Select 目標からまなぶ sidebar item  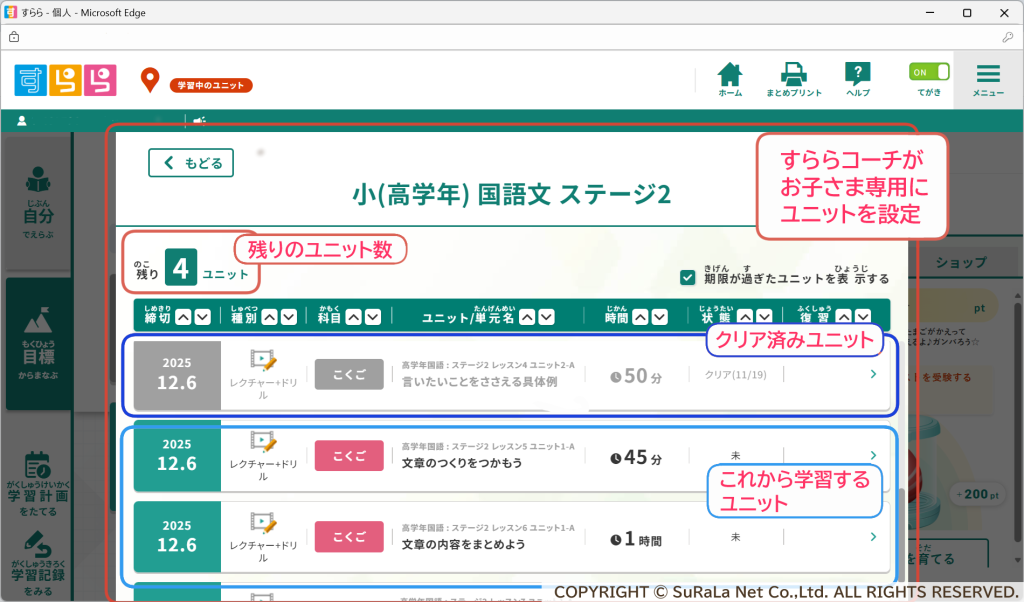click(39, 343)
